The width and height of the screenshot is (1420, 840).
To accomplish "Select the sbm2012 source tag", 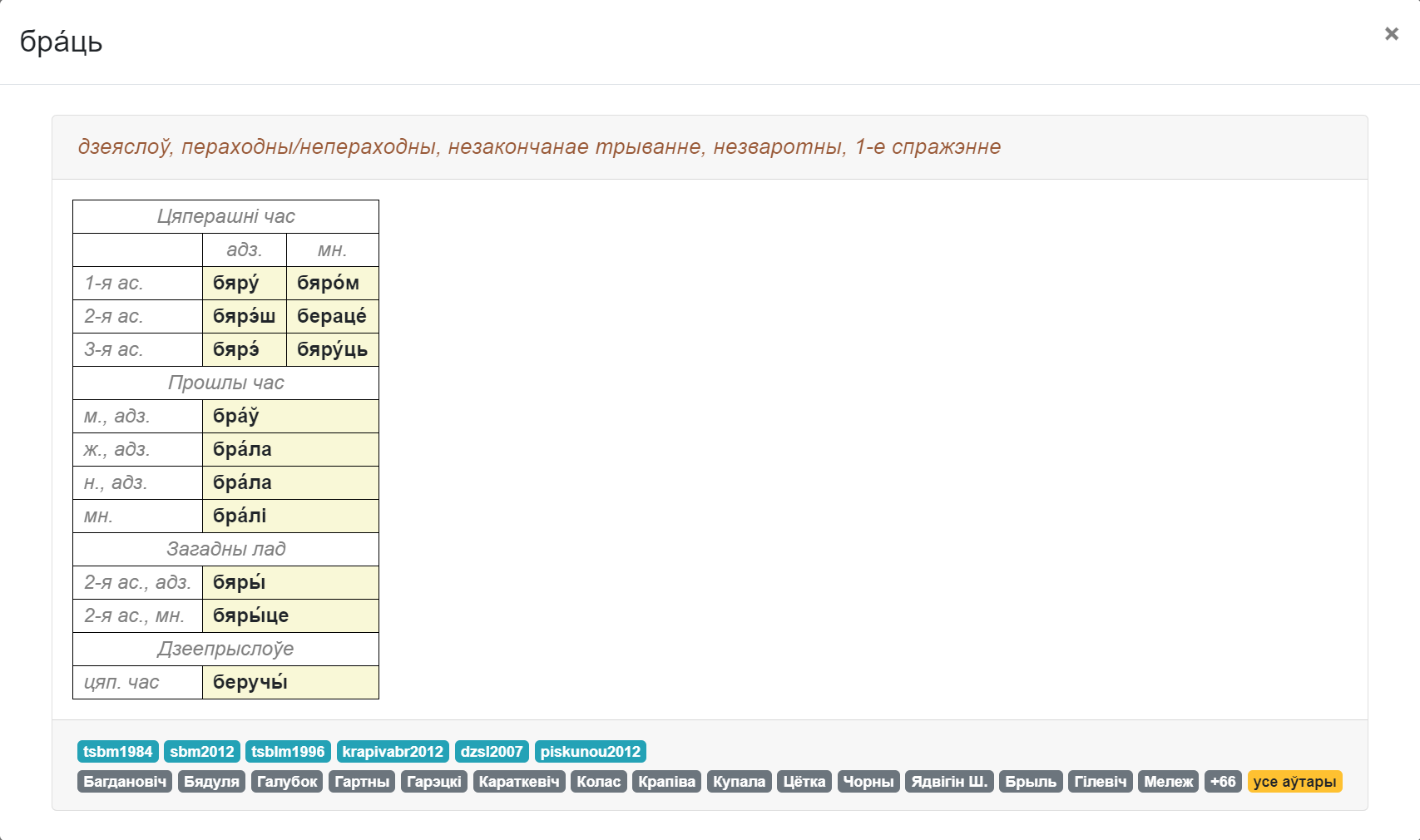I will point(202,752).
